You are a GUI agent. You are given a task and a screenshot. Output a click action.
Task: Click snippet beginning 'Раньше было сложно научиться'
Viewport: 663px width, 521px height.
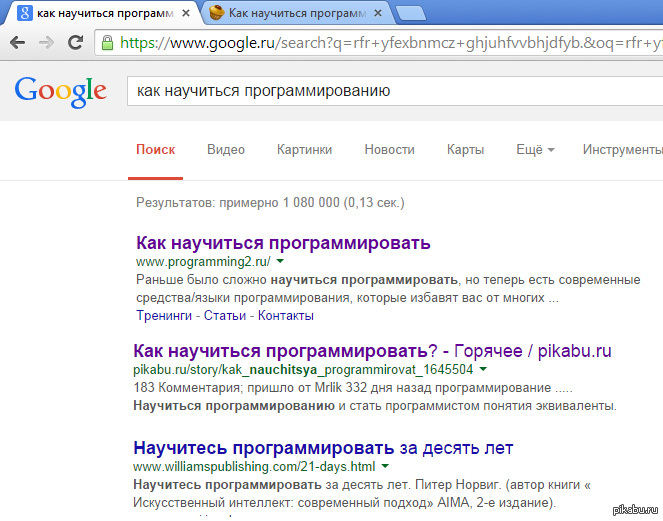[388, 289]
